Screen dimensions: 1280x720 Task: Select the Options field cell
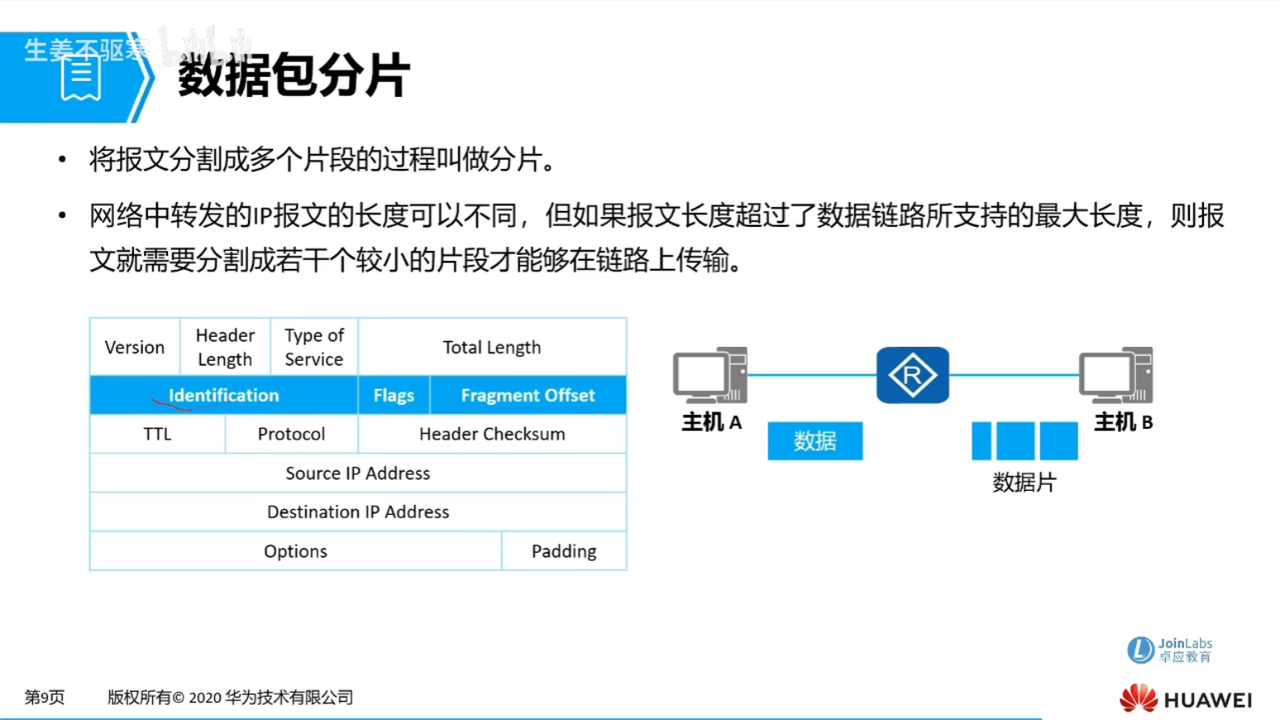(x=295, y=551)
